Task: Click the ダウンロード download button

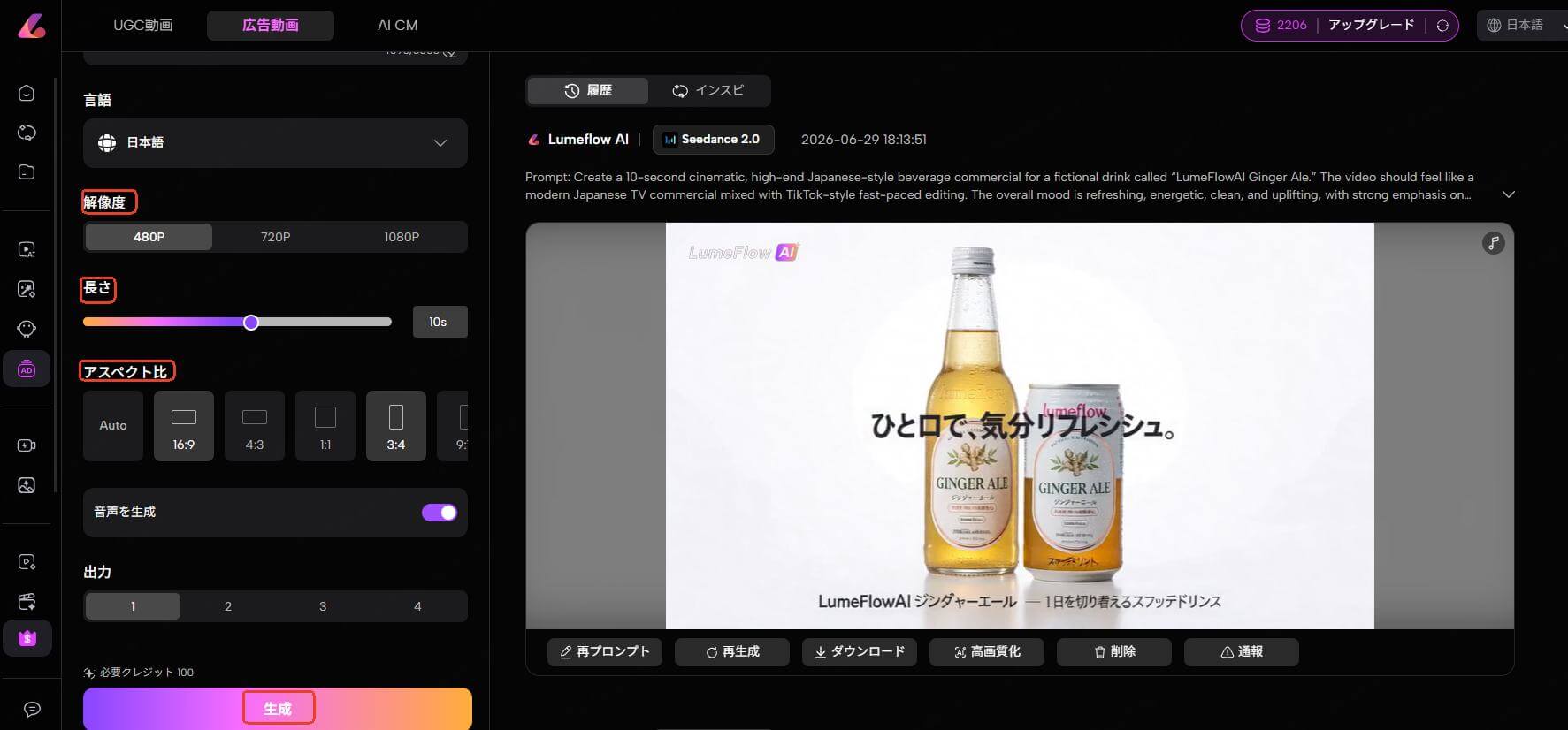Action: click(x=860, y=652)
